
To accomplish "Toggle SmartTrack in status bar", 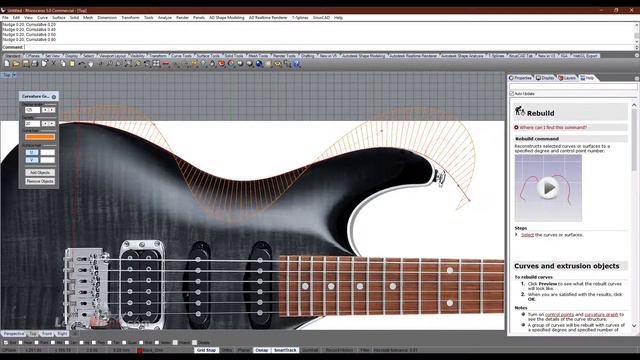I will pos(285,350).
